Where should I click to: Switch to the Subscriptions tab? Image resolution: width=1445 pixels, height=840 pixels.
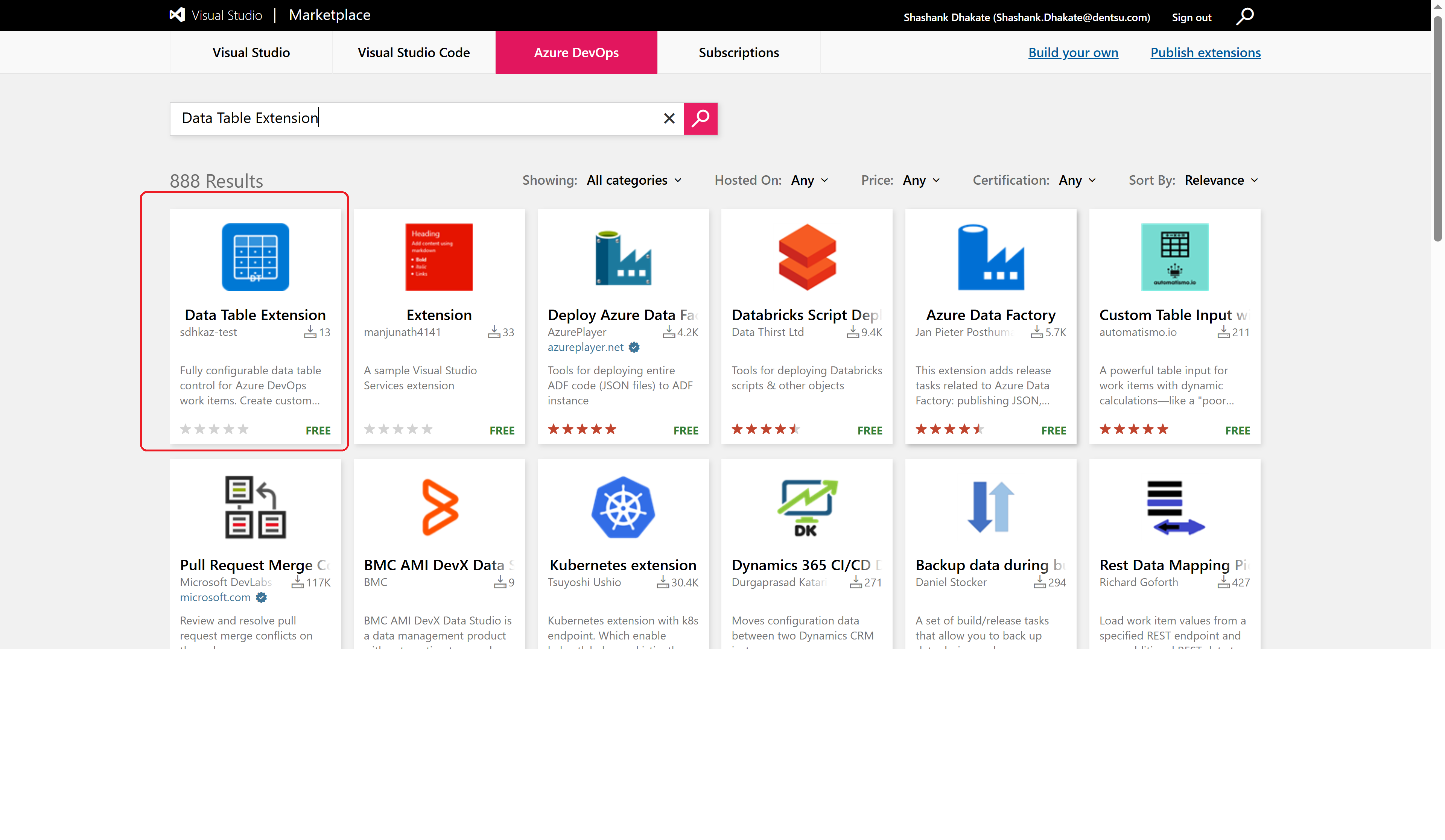739,52
